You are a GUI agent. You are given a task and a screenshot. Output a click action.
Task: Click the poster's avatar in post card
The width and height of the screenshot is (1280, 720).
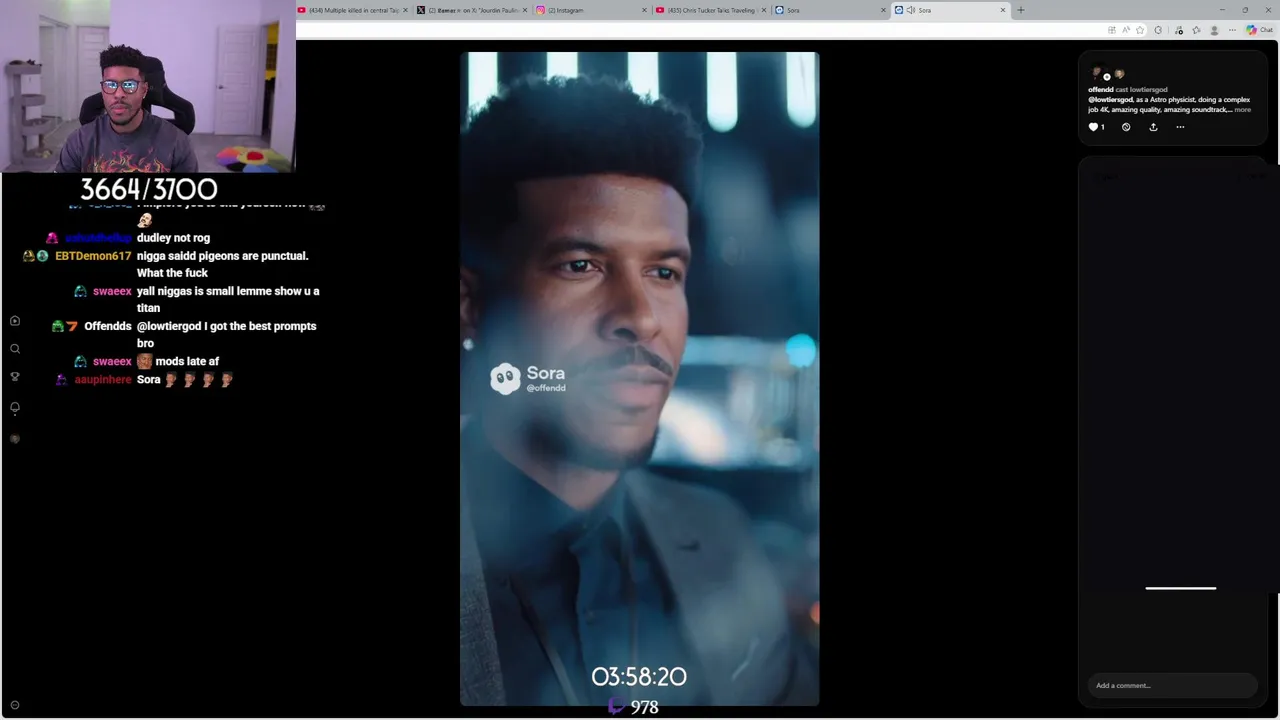click(x=1097, y=74)
